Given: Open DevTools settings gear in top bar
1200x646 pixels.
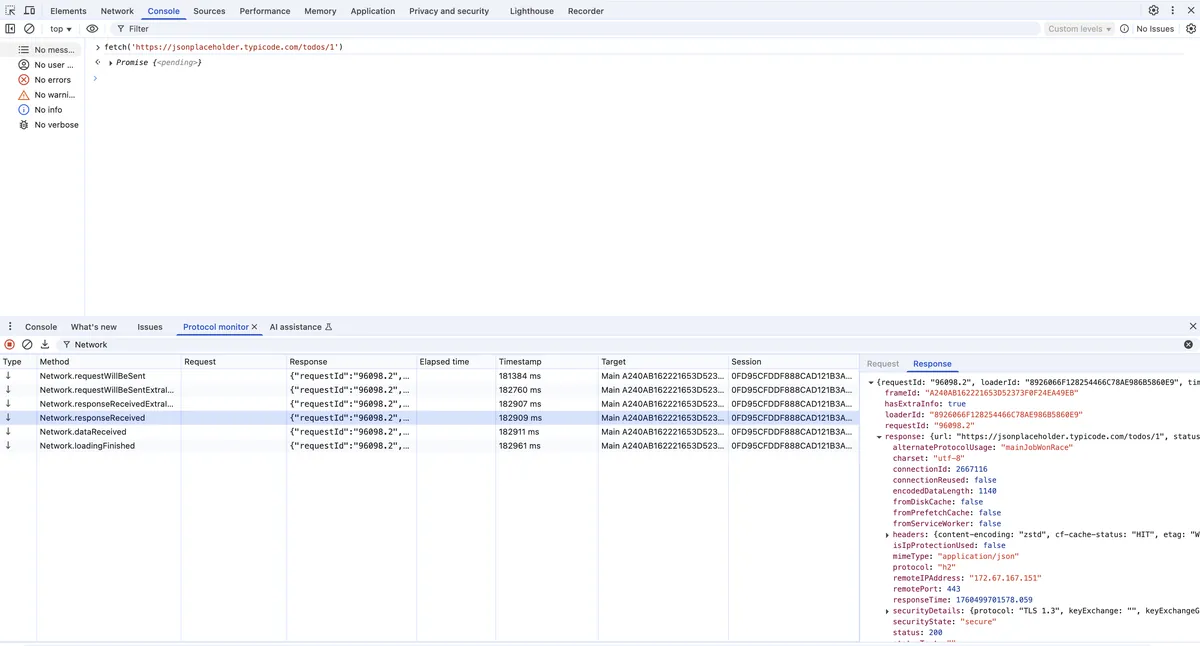Looking at the screenshot, I should (x=1153, y=11).
